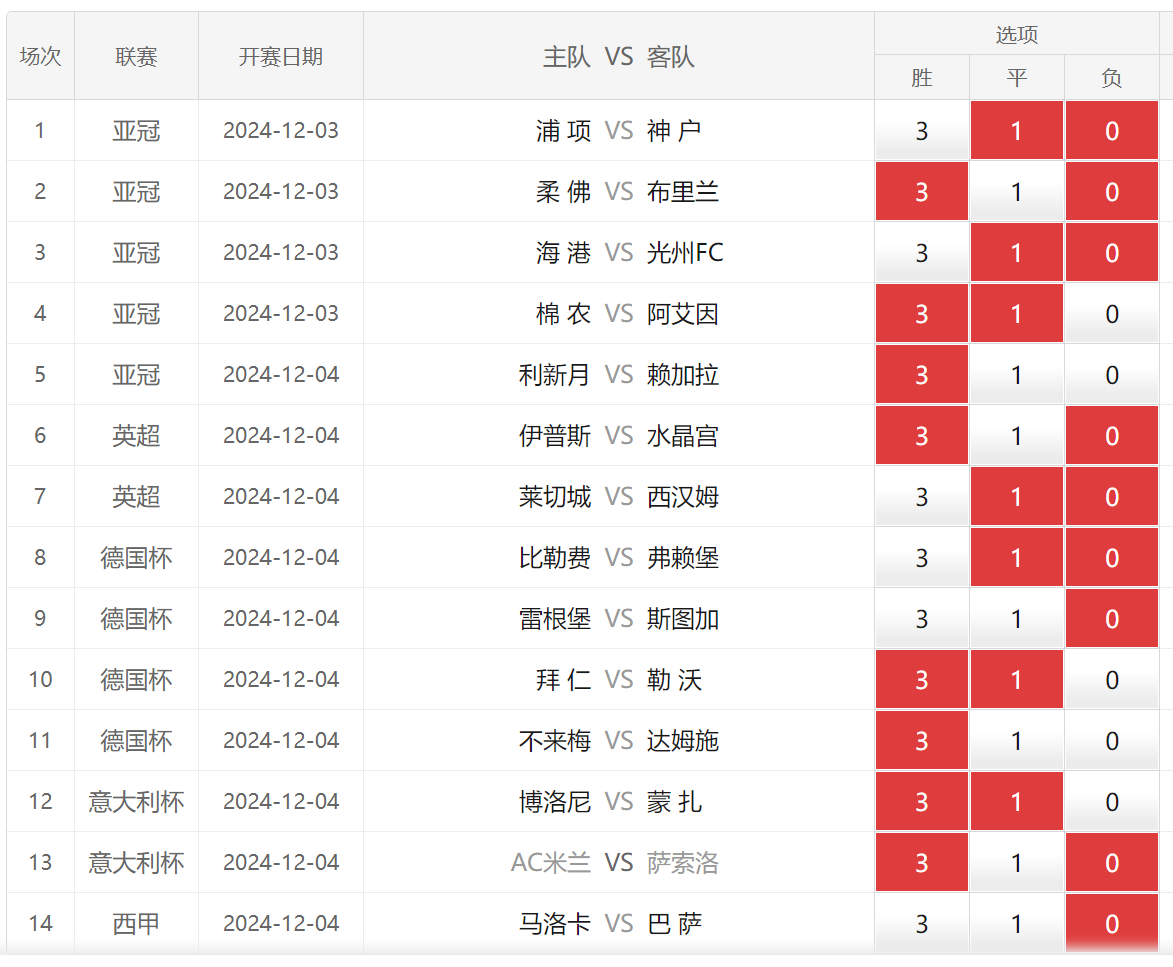The image size is (1173, 967).
Task: Click the 主队 VS 客队 column header
Action: [619, 56]
